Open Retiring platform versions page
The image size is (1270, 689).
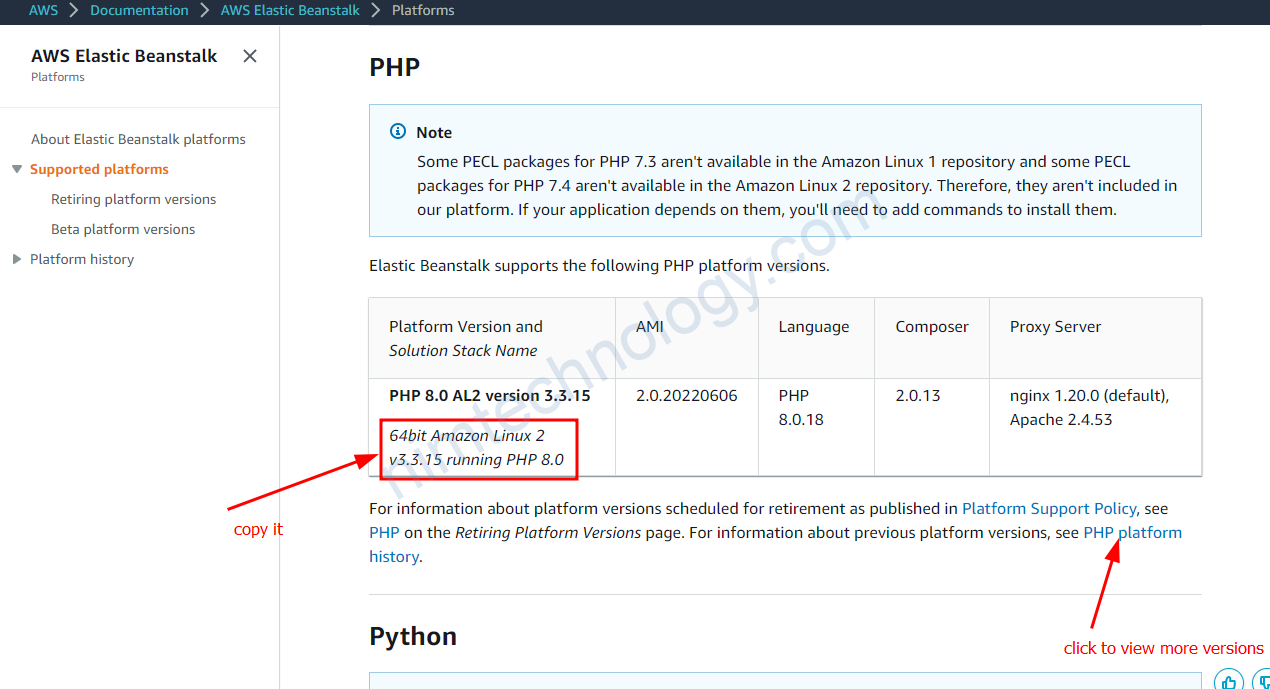click(x=133, y=199)
